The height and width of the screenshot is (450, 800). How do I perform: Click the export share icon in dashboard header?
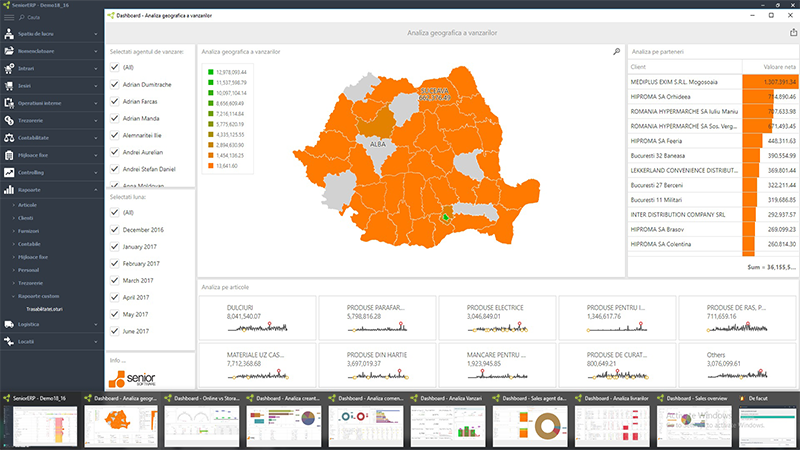[793, 33]
